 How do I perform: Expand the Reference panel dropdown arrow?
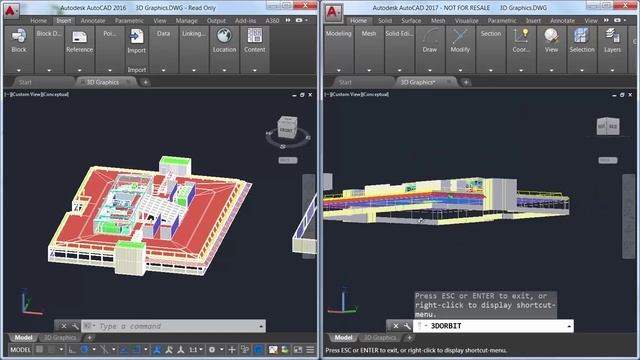[79, 70]
